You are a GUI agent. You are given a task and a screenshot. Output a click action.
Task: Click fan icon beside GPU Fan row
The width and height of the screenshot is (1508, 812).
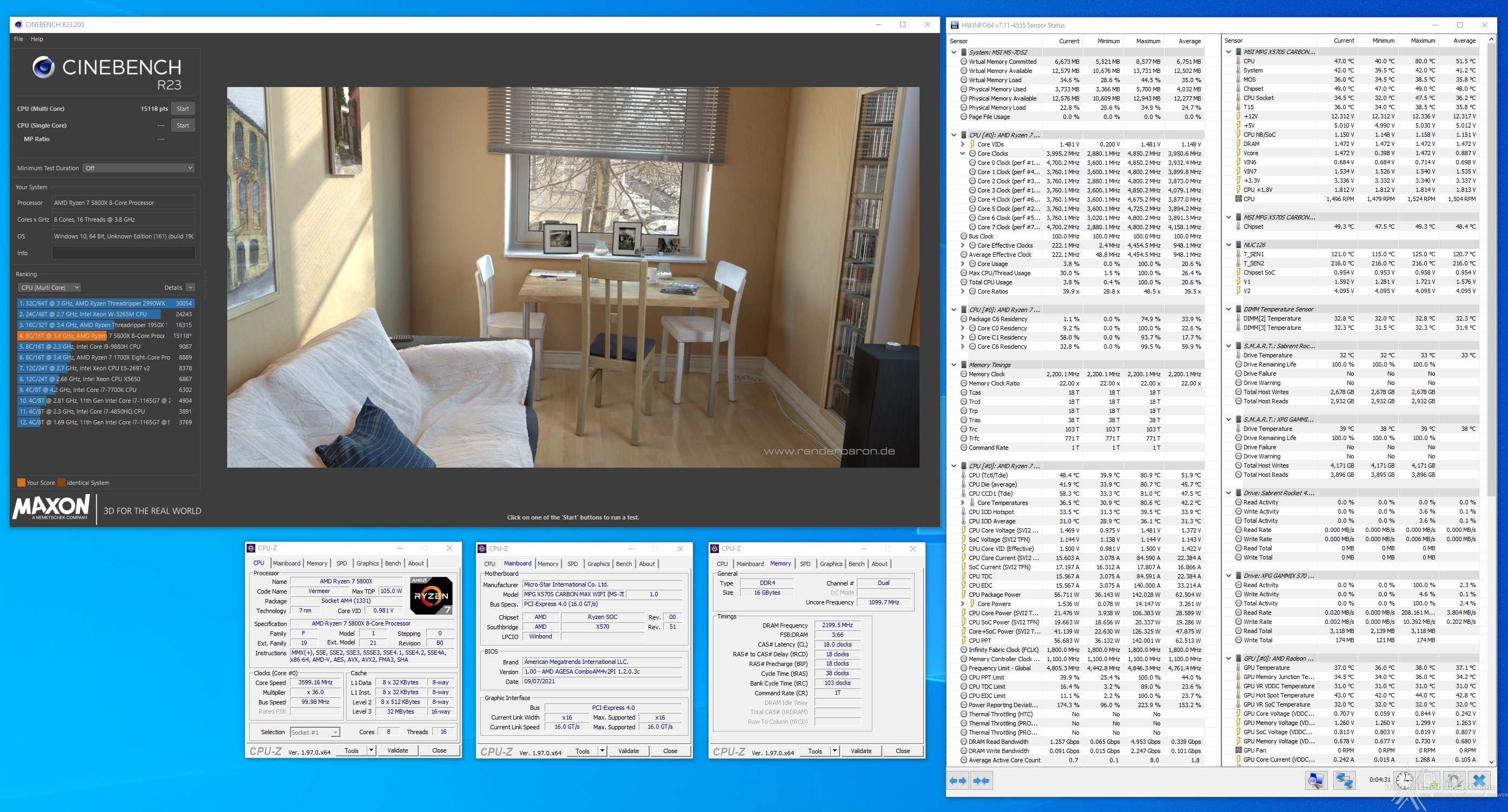tap(1238, 750)
